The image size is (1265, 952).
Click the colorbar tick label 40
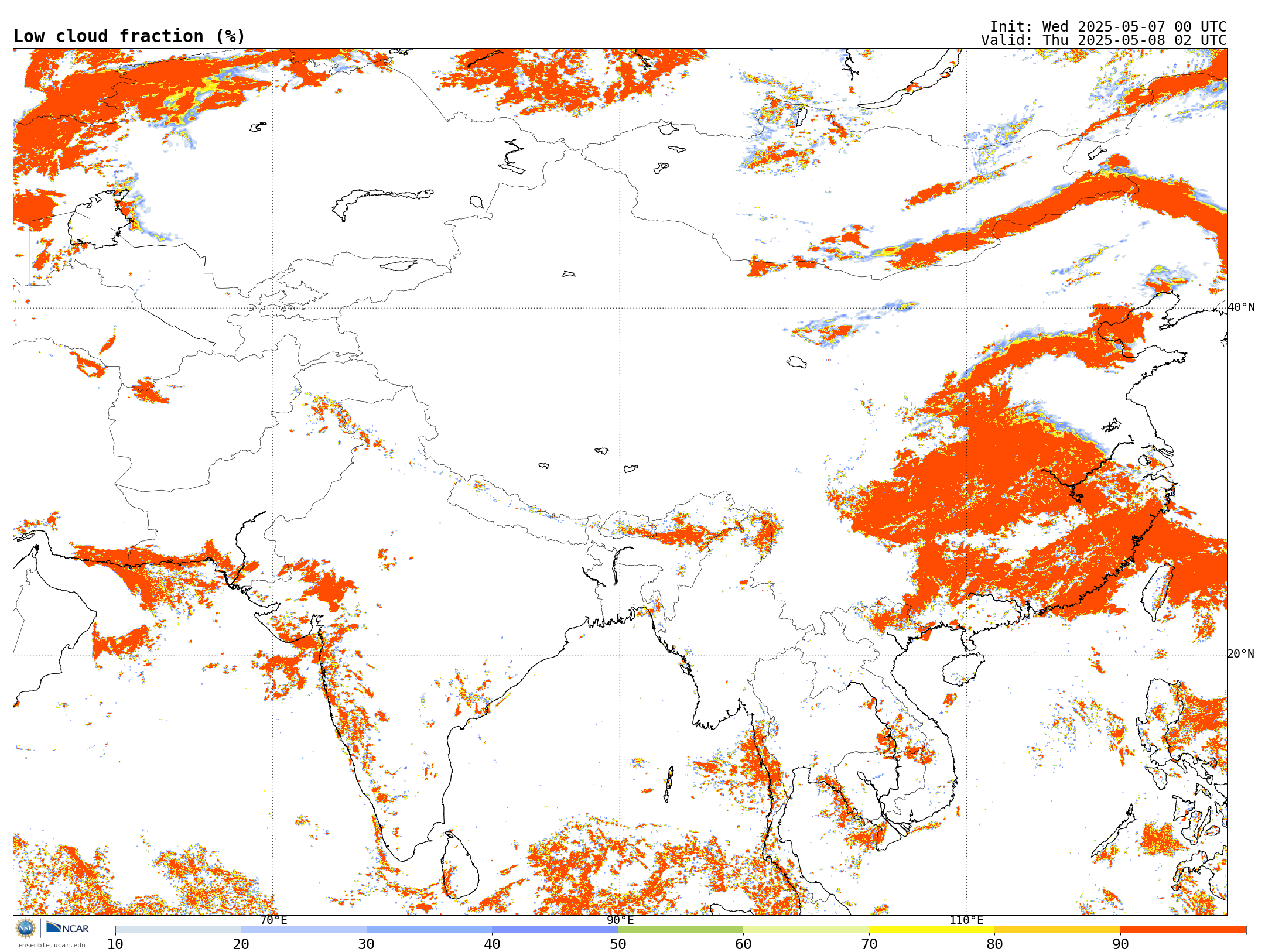pos(492,944)
